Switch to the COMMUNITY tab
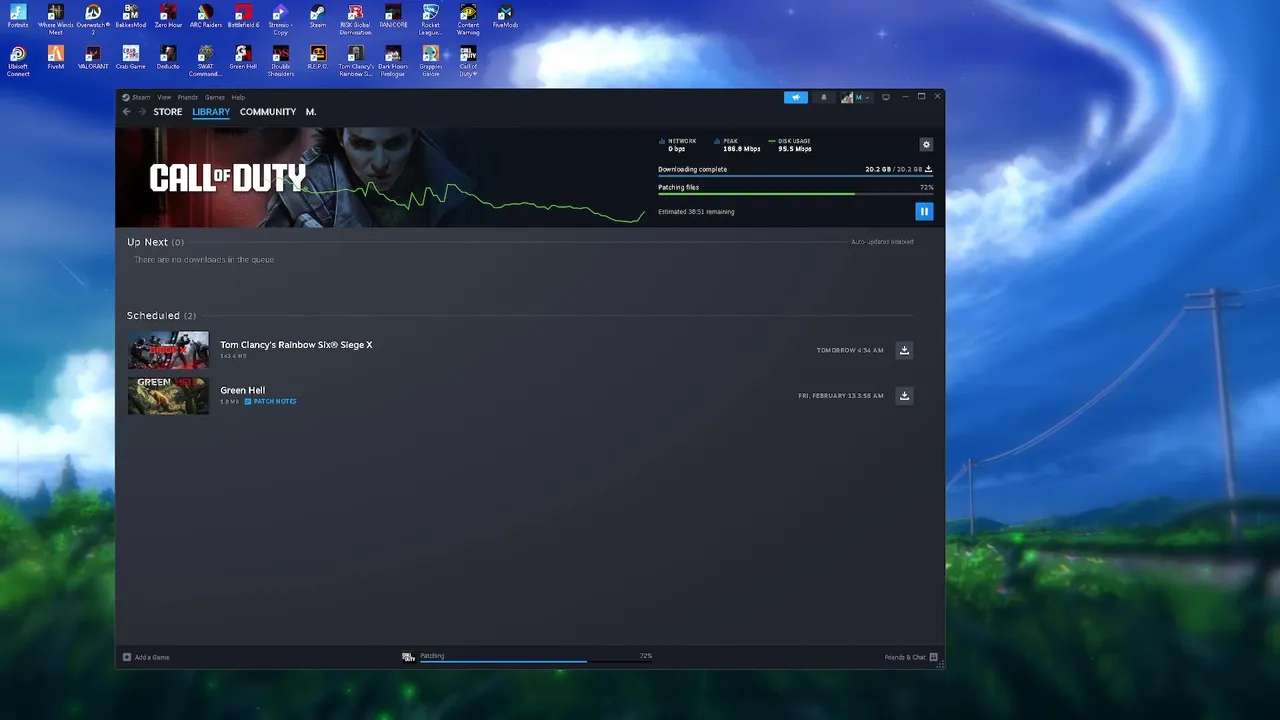 coord(268,112)
